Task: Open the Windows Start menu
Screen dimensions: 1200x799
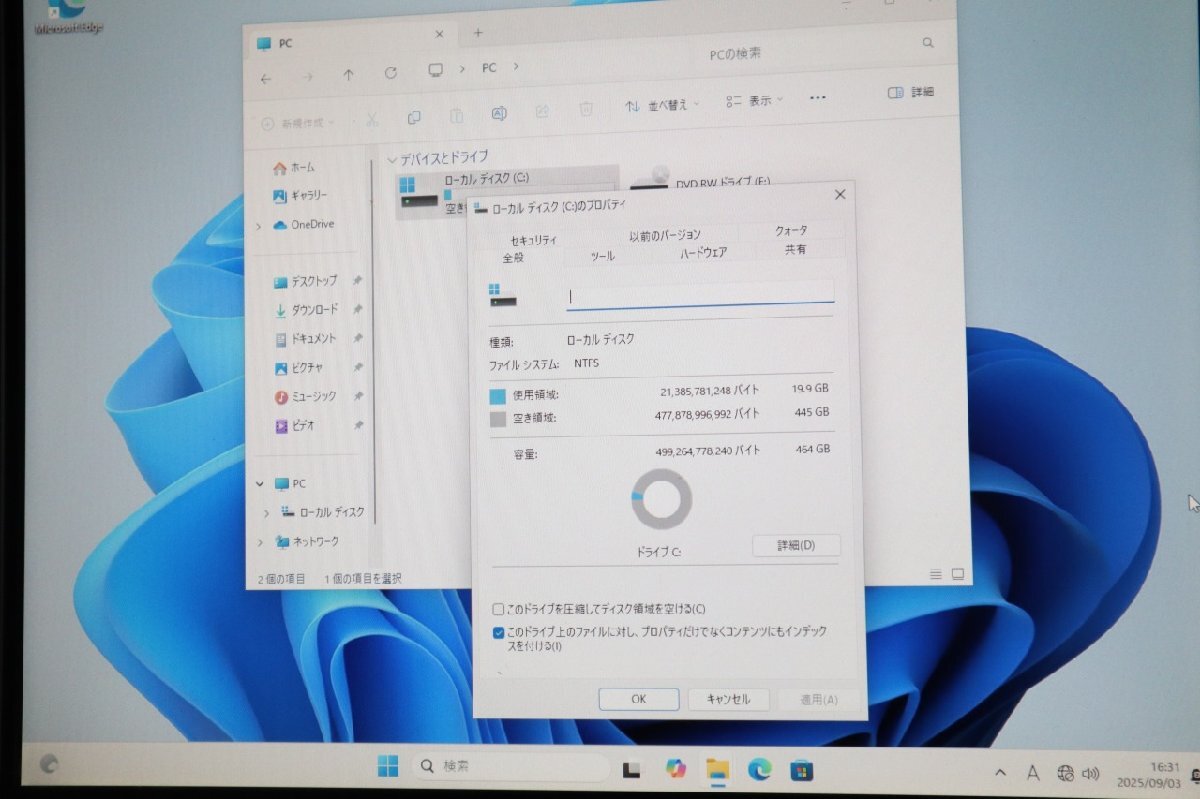Action: click(x=389, y=768)
